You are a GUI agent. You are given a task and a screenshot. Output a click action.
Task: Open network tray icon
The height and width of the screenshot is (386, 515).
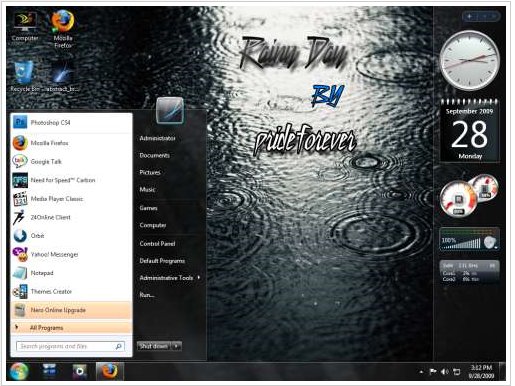coord(457,371)
